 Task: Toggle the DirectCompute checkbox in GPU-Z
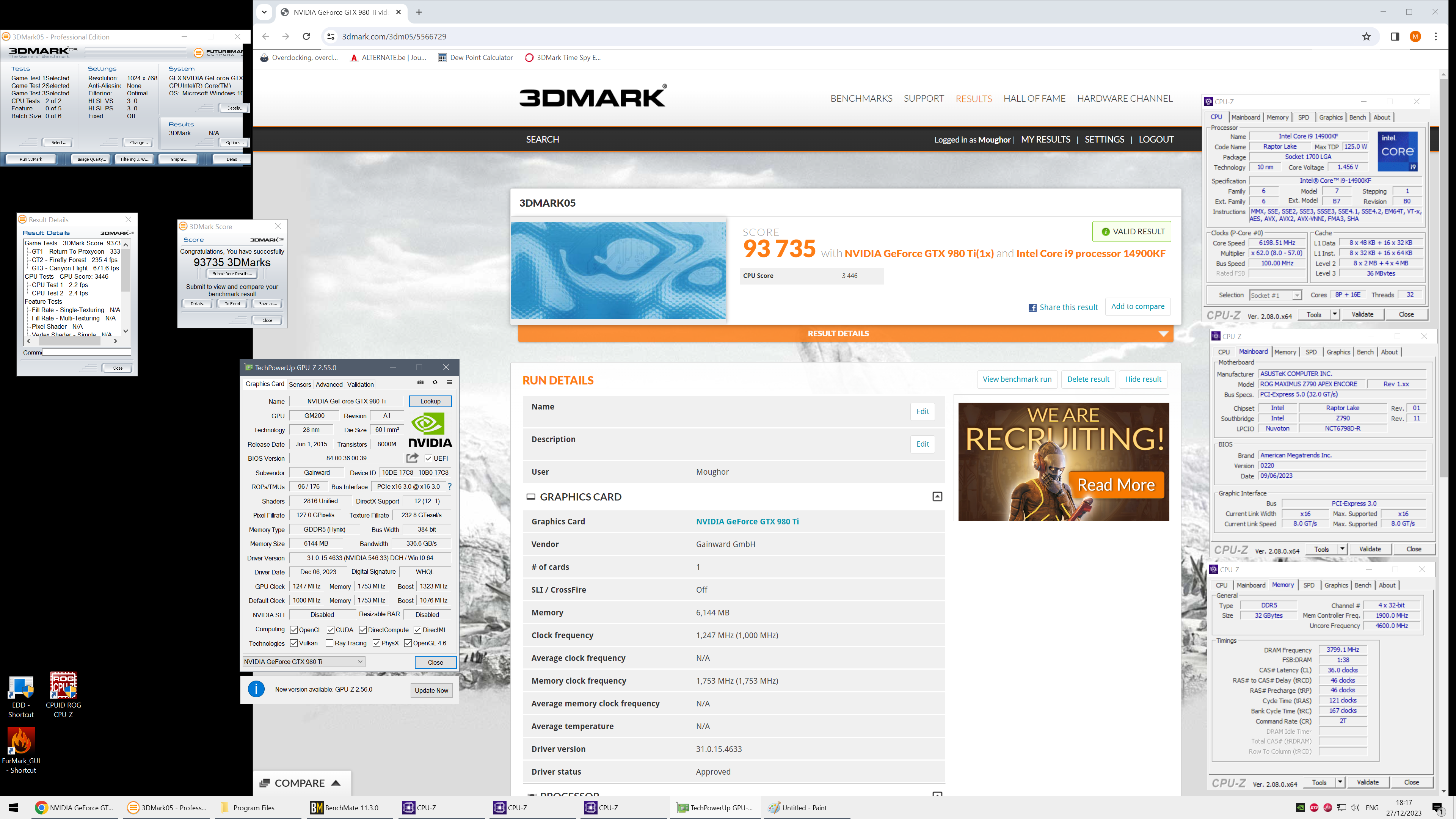pyautogui.click(x=363, y=630)
